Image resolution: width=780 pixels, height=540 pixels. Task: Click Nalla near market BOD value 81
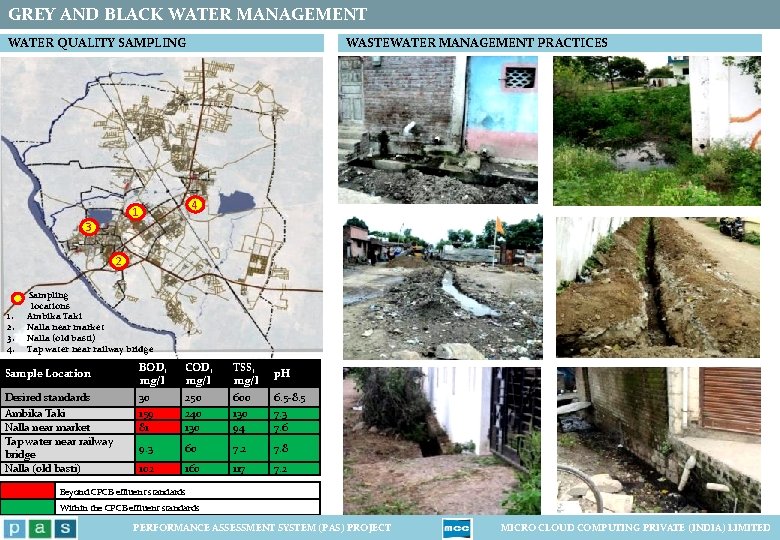(143, 427)
